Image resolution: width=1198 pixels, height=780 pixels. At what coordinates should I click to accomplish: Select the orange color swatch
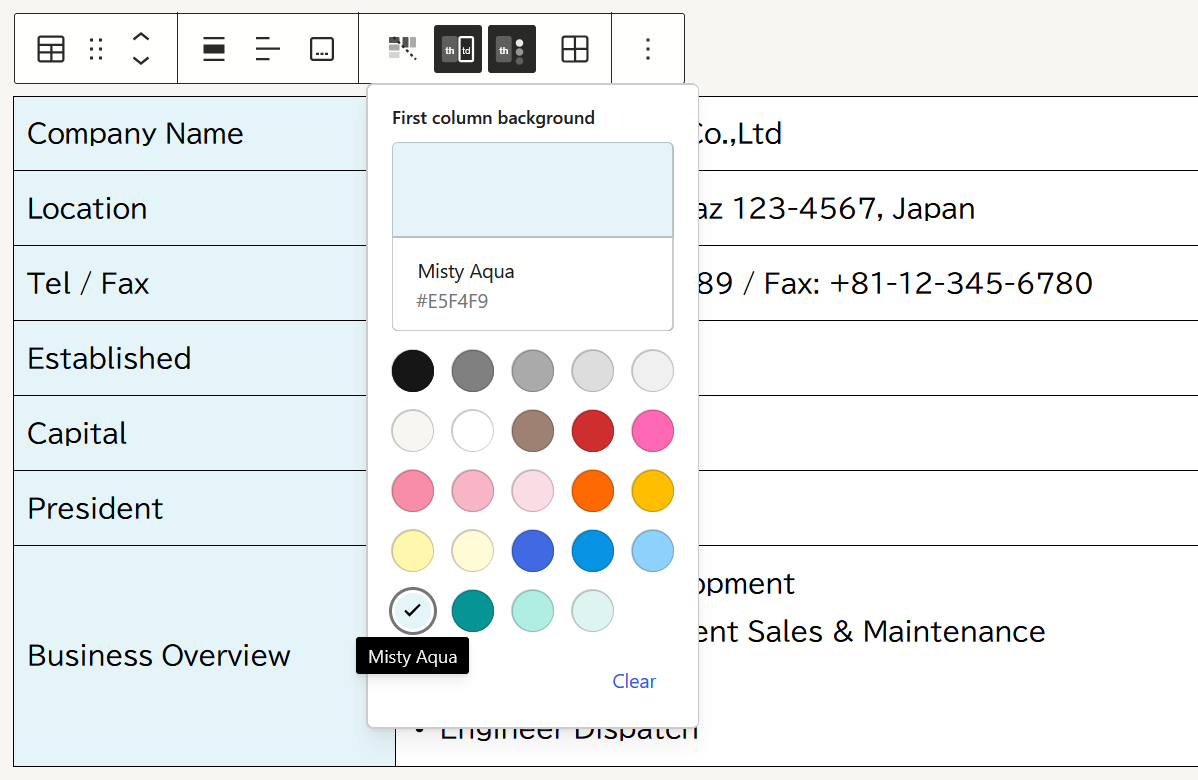[x=593, y=491]
